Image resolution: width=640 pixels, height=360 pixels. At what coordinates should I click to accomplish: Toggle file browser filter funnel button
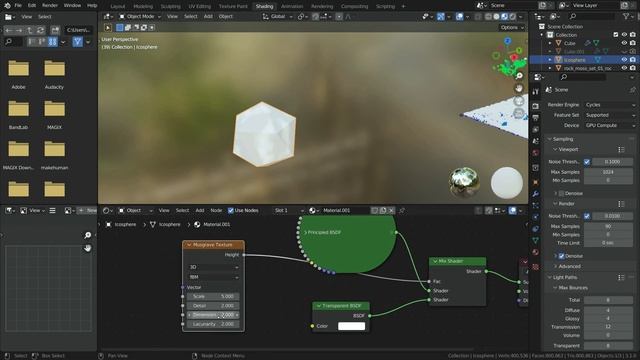pyautogui.click(x=78, y=42)
